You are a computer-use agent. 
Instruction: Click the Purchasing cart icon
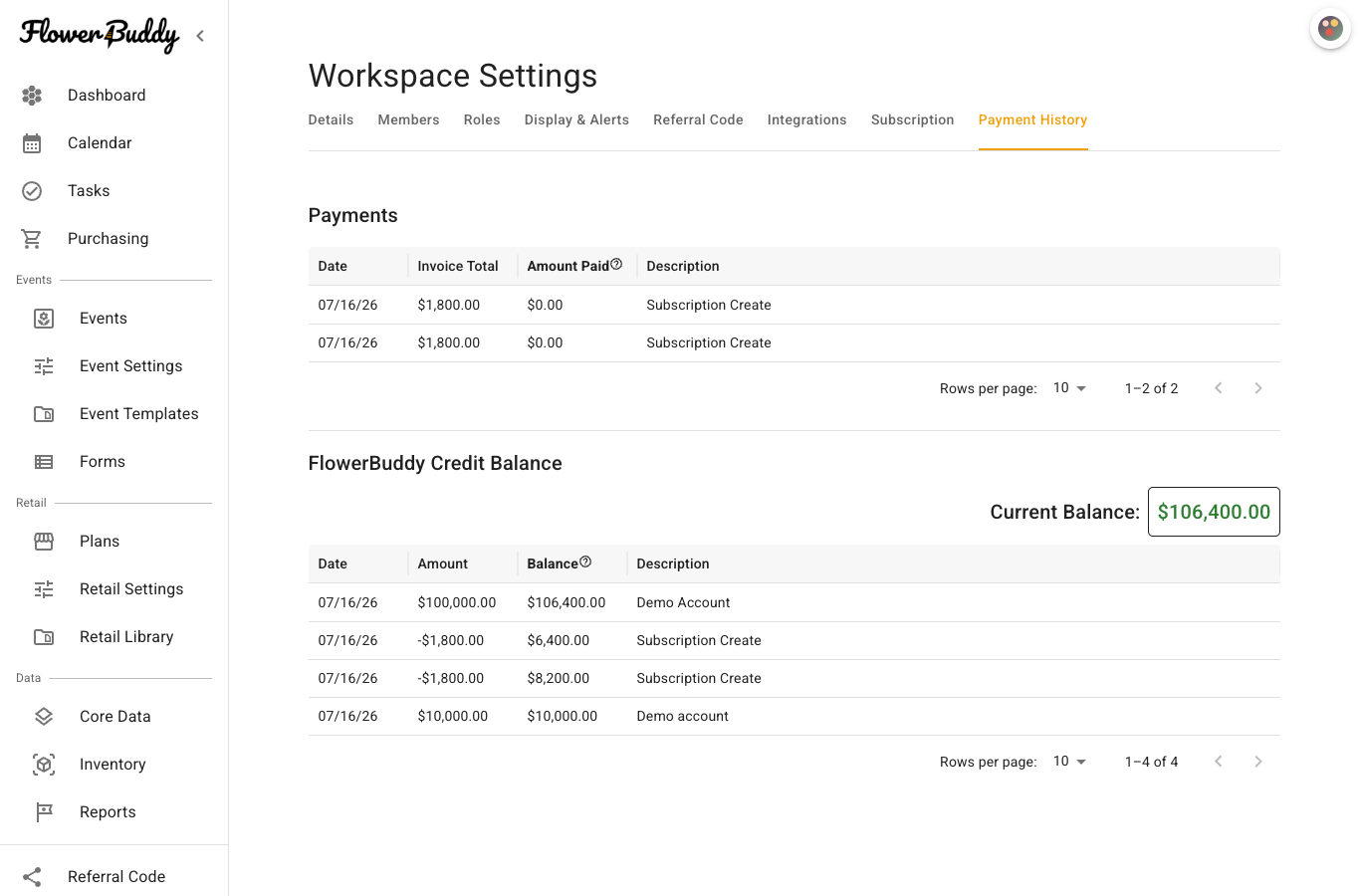point(32,239)
